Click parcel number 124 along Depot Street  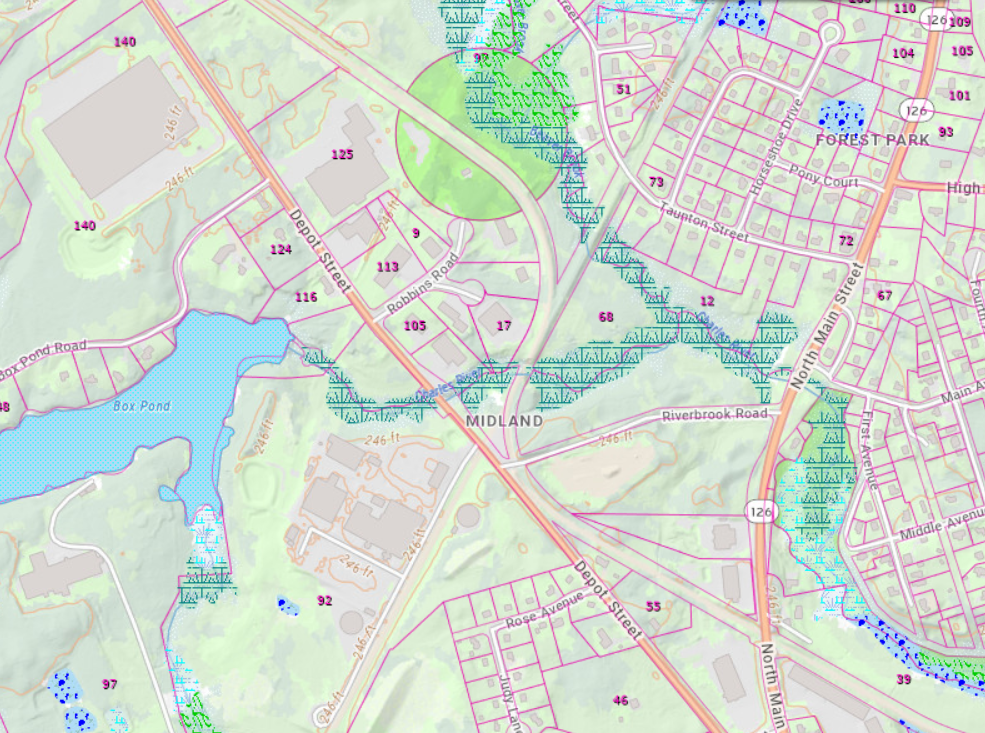click(280, 249)
